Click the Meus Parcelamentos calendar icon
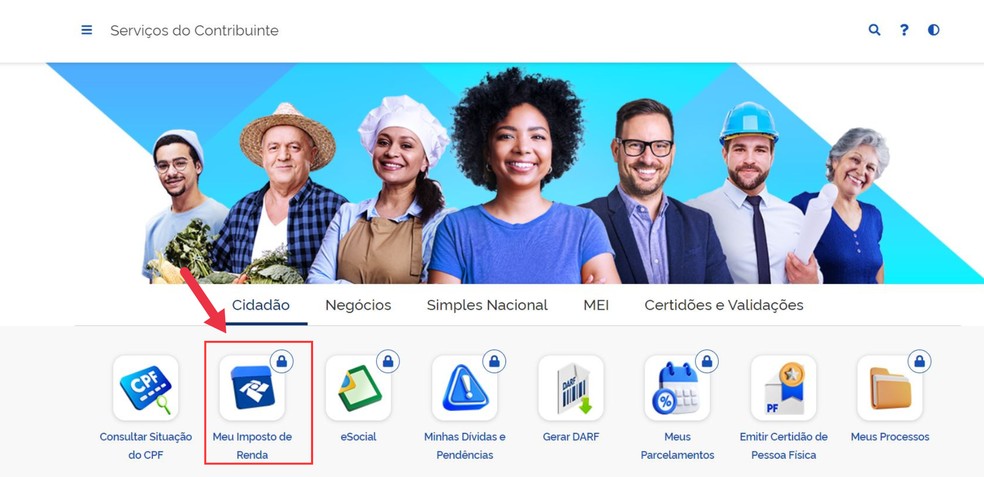Screen dimensions: 984x477 pyautogui.click(x=677, y=388)
